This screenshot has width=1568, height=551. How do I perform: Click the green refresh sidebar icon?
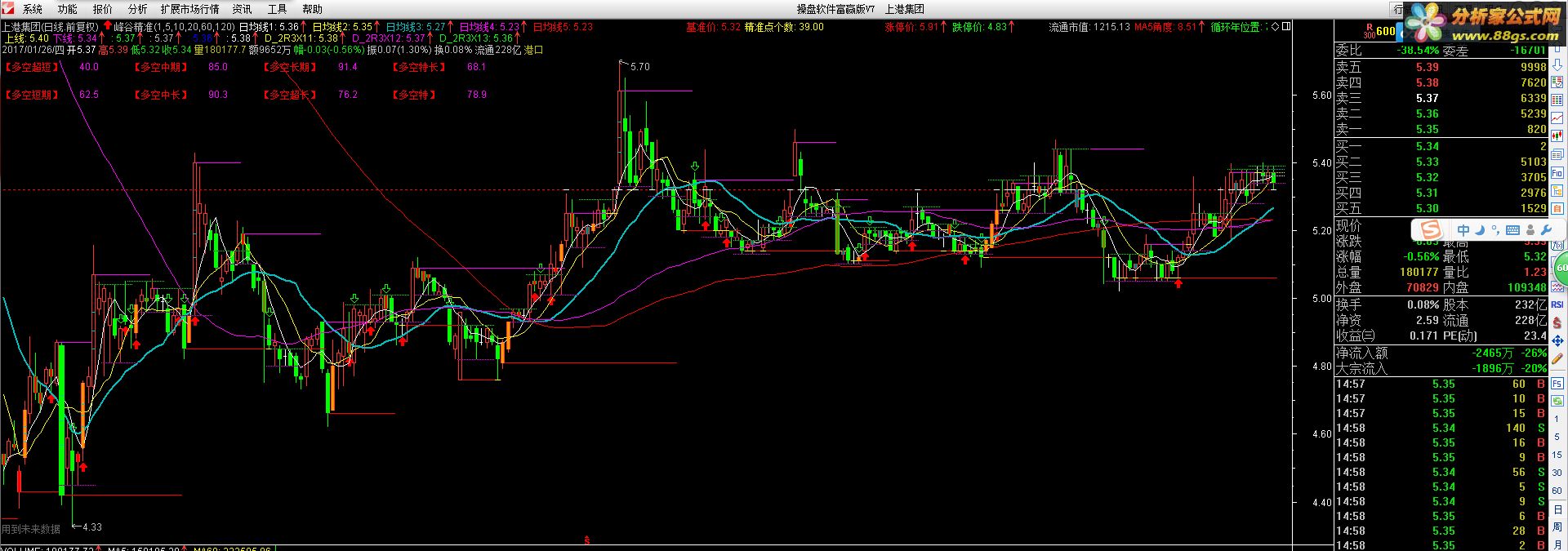(1557, 401)
